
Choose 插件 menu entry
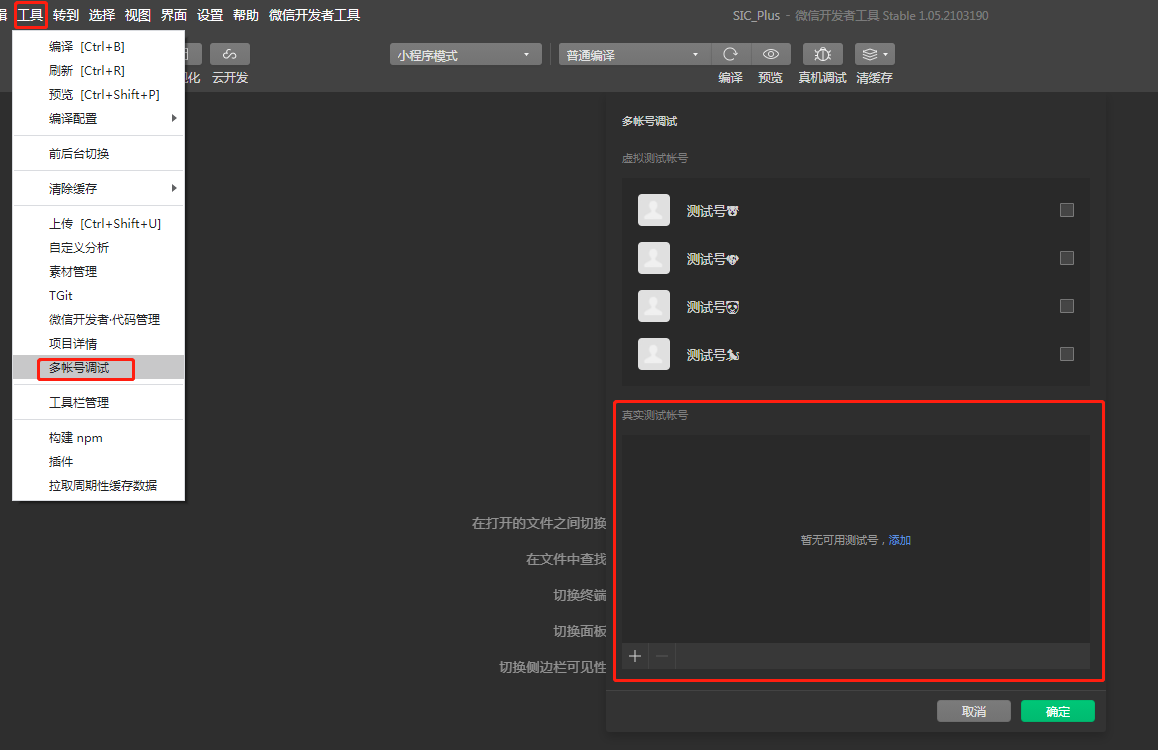99,461
